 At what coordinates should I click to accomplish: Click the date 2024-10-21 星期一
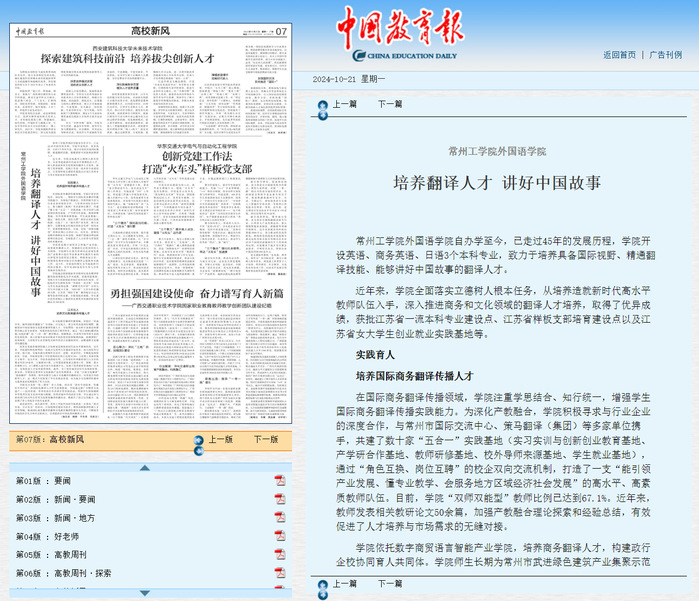[x=349, y=79]
